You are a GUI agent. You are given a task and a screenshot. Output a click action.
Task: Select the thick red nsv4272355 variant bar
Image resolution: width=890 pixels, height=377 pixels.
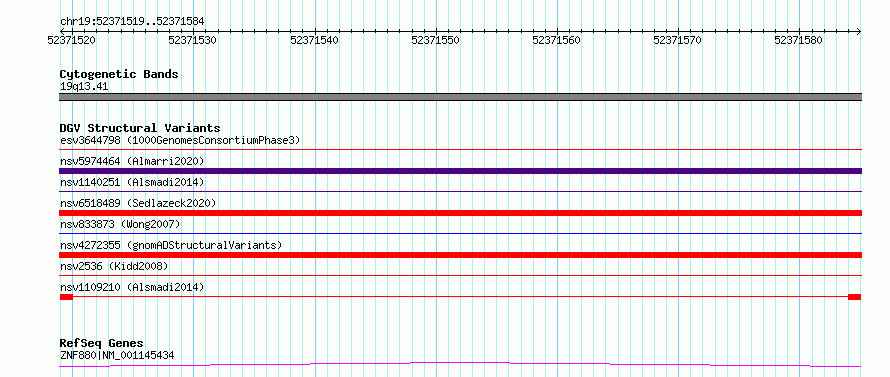click(x=461, y=255)
